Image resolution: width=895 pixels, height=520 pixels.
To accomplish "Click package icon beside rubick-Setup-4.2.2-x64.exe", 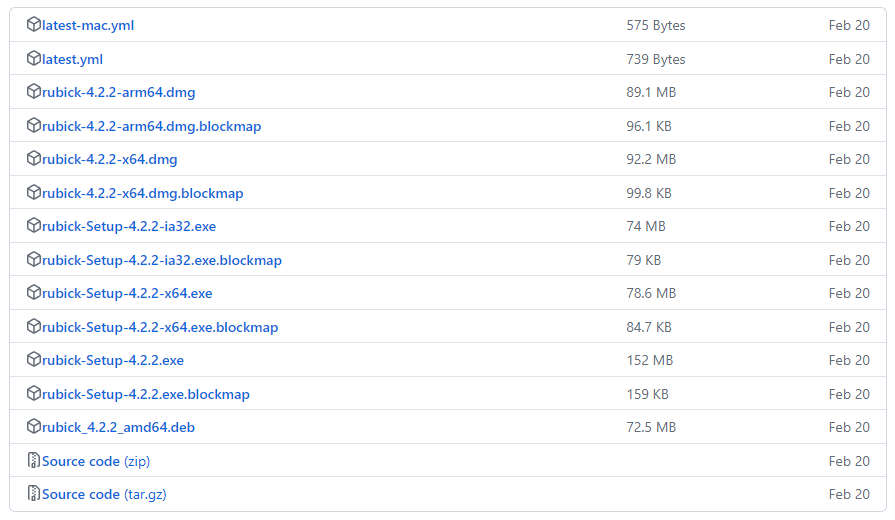I will [x=34, y=292].
